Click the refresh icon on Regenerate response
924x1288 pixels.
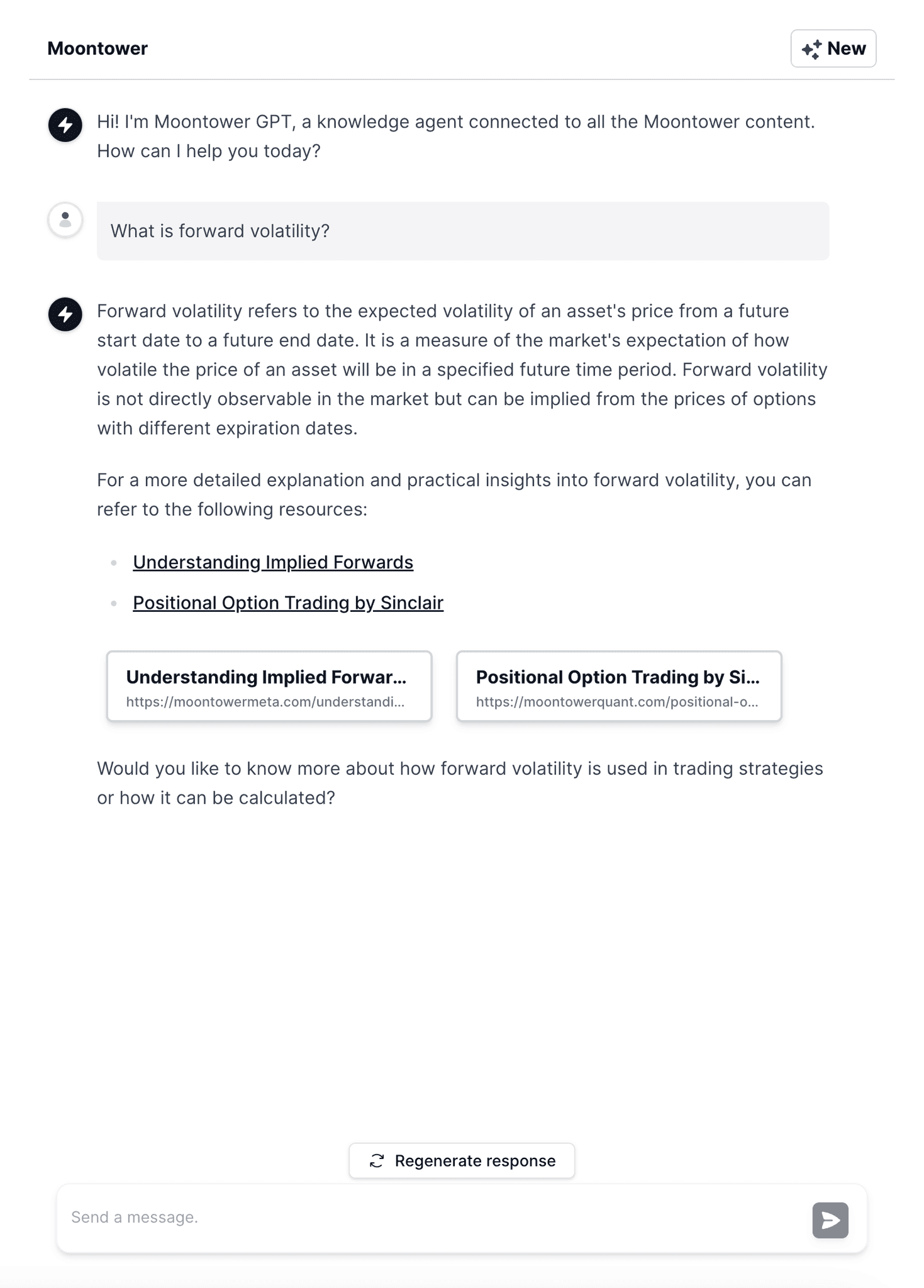[377, 1160]
